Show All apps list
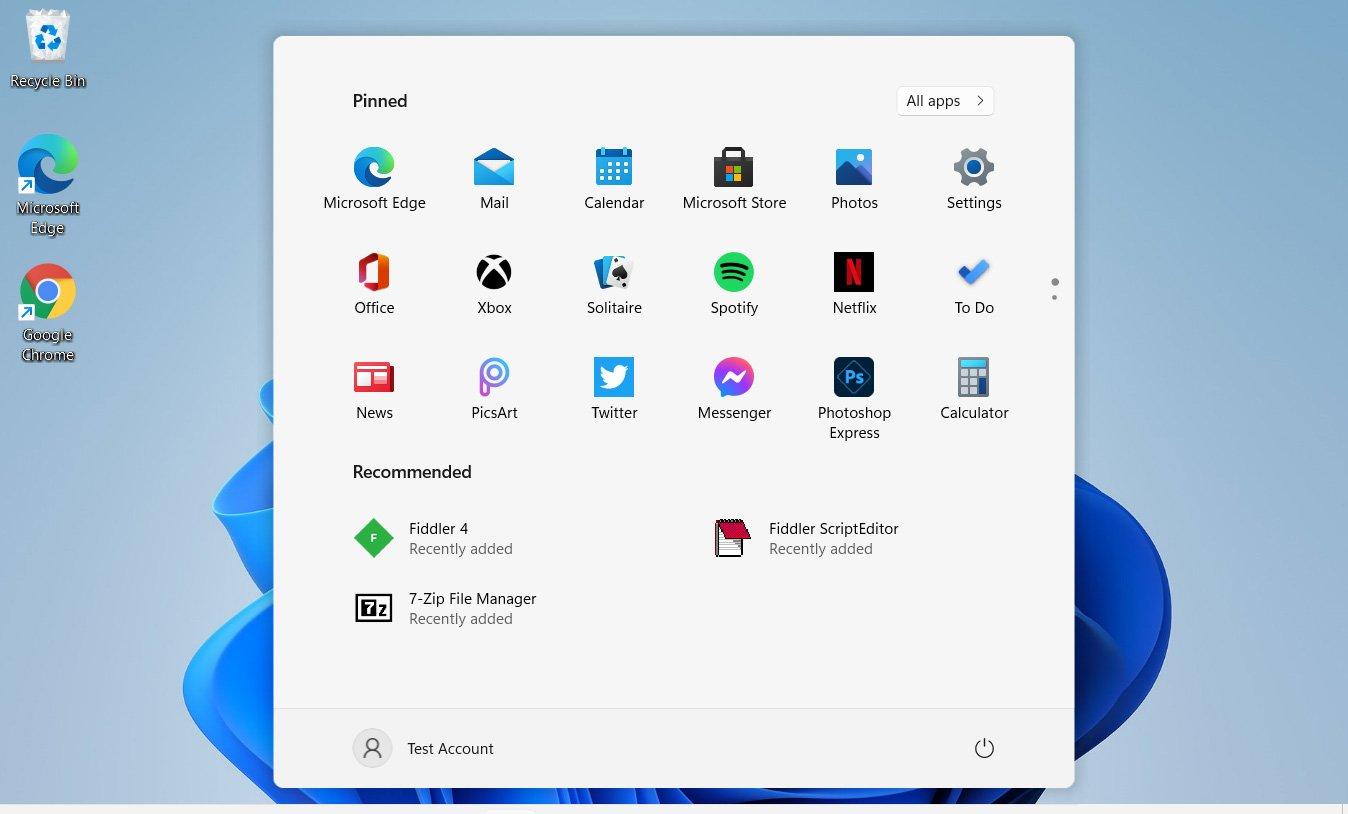Viewport: 1348px width, 814px height. point(945,101)
